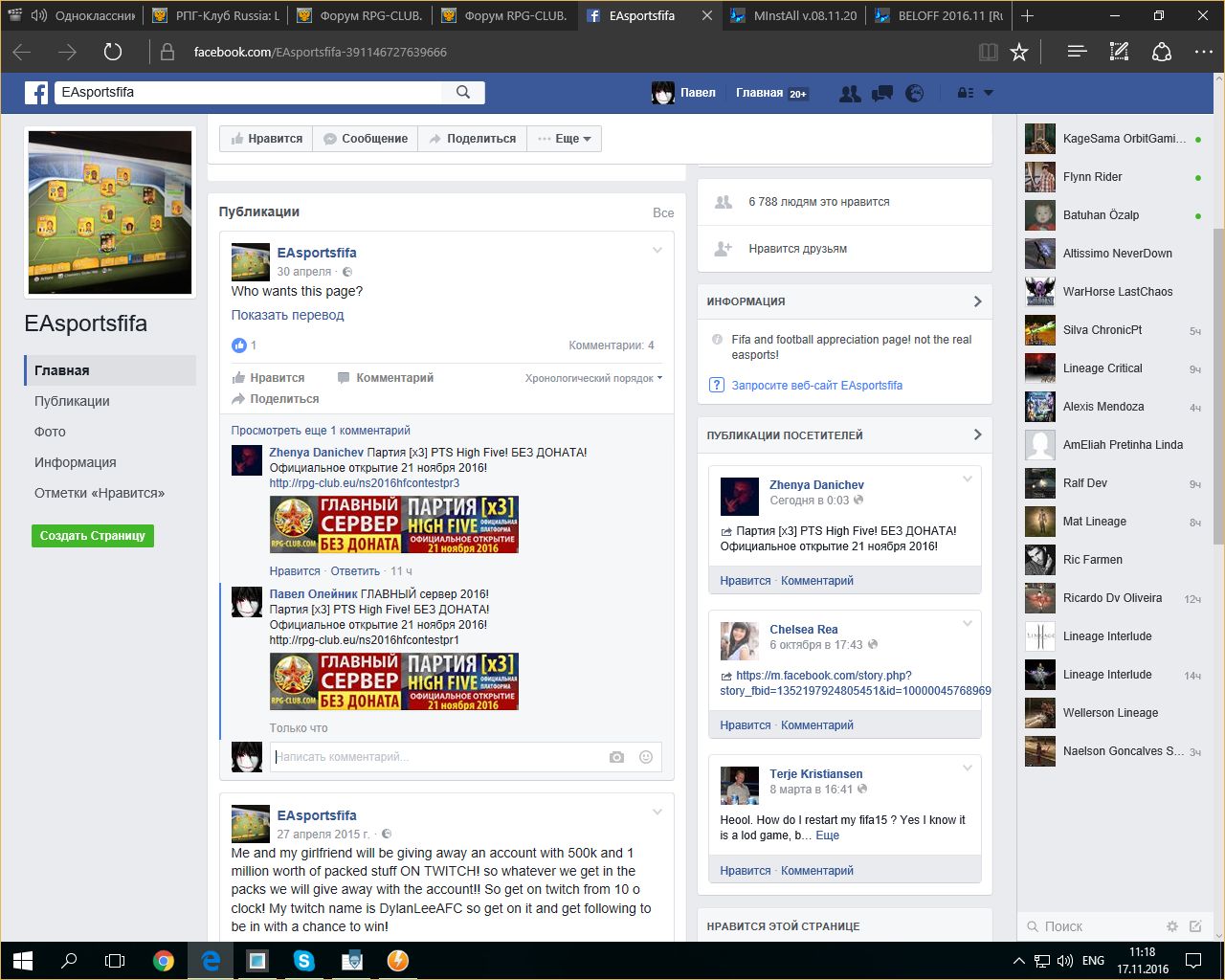Open options arrow on Chelsea Rea visitor post

tap(968, 623)
